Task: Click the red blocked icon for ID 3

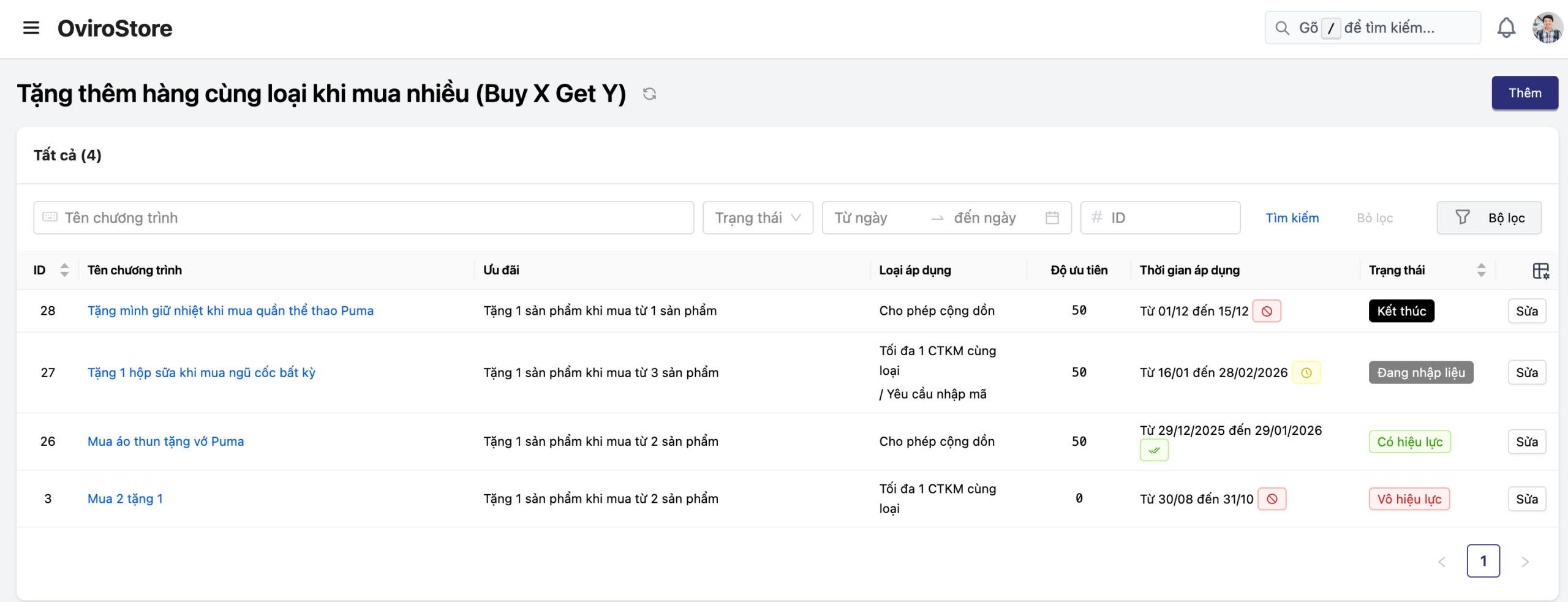Action: (x=1272, y=499)
